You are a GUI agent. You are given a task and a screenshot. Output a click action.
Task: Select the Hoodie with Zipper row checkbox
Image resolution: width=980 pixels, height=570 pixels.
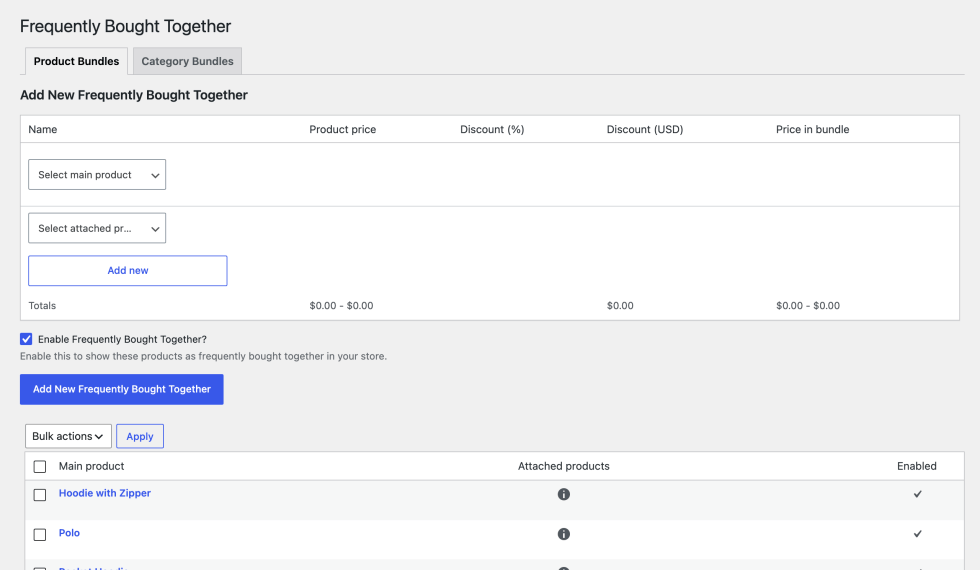(x=40, y=495)
